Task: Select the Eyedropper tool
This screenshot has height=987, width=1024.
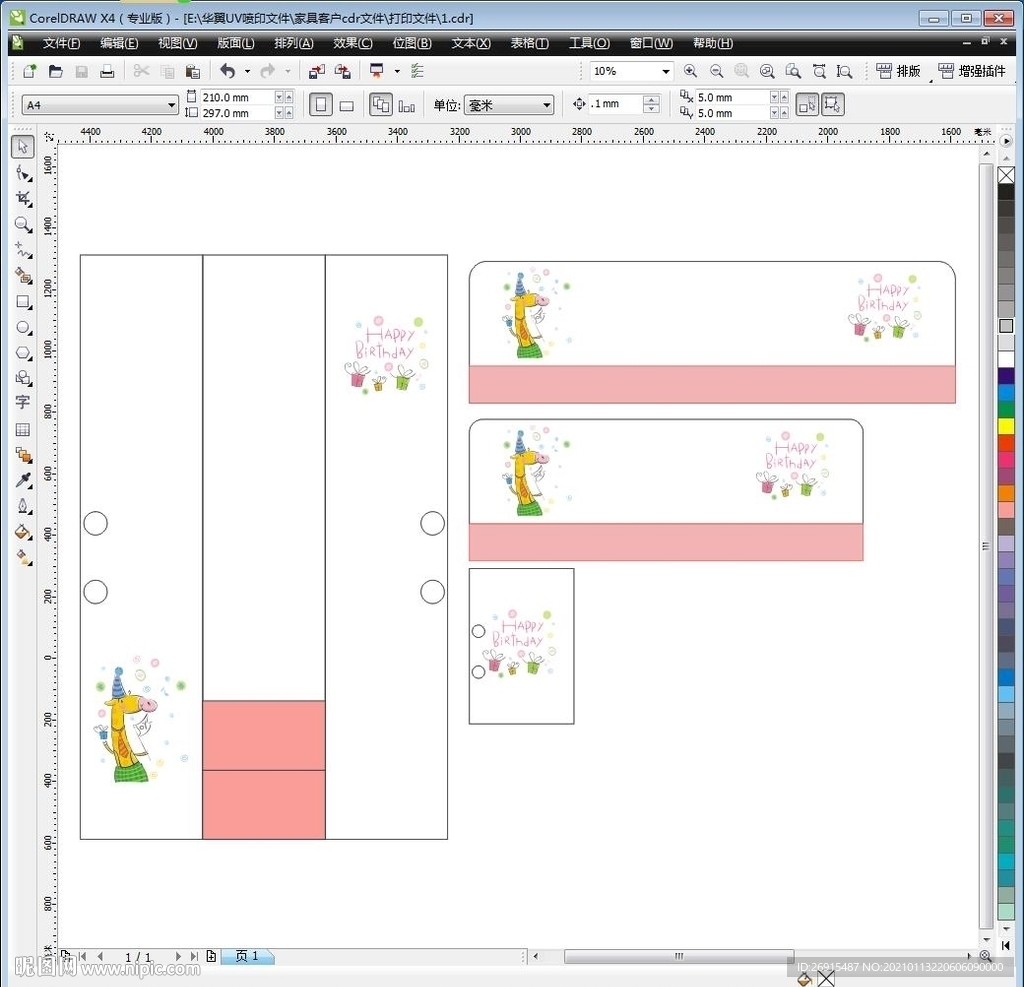Action: coord(23,481)
